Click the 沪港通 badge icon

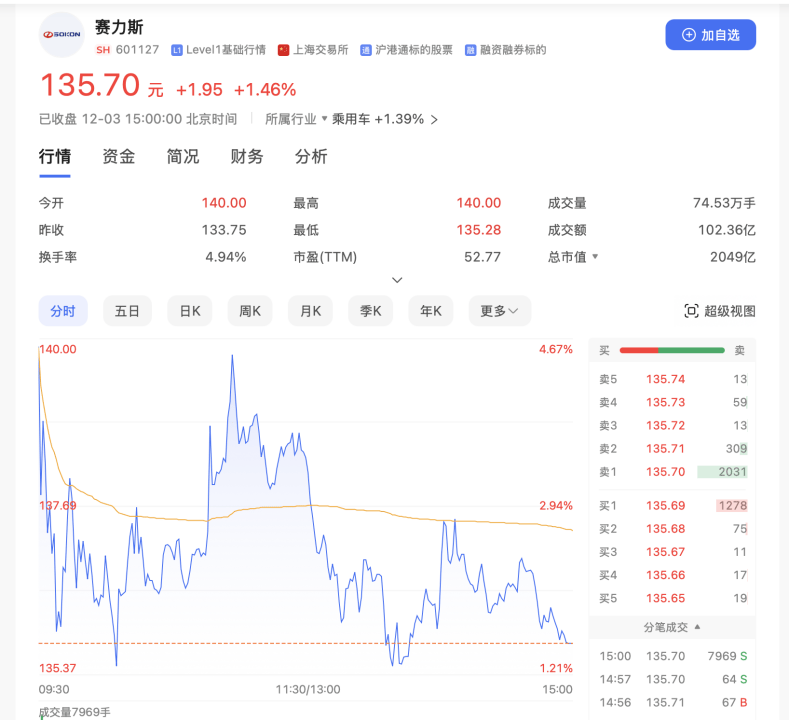click(x=366, y=50)
